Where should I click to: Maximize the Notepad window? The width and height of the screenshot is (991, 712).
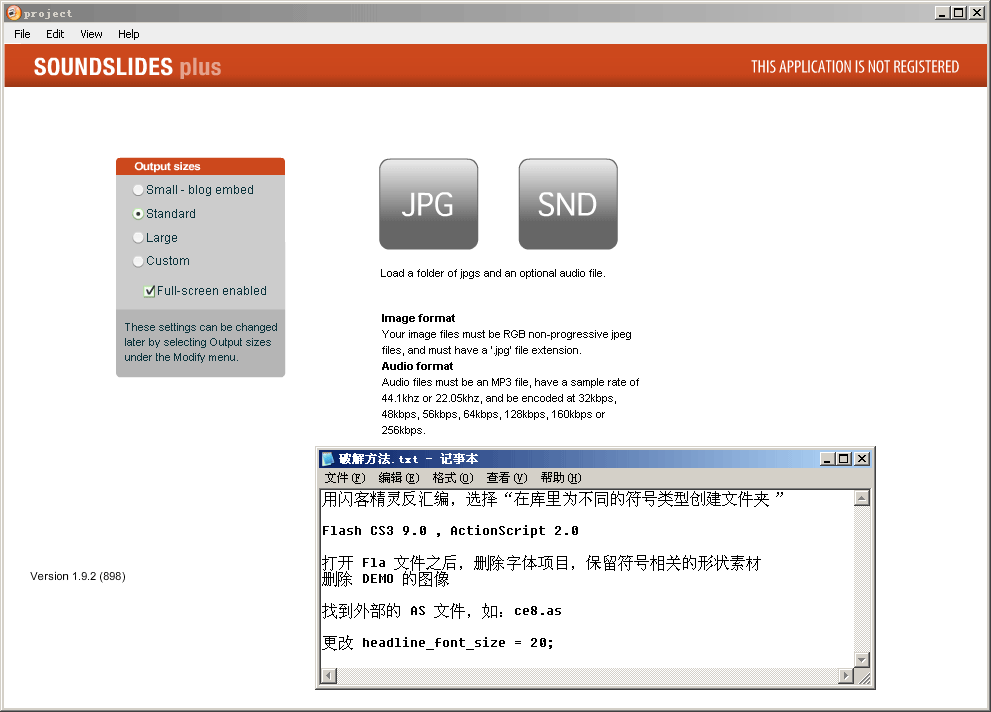[844, 459]
